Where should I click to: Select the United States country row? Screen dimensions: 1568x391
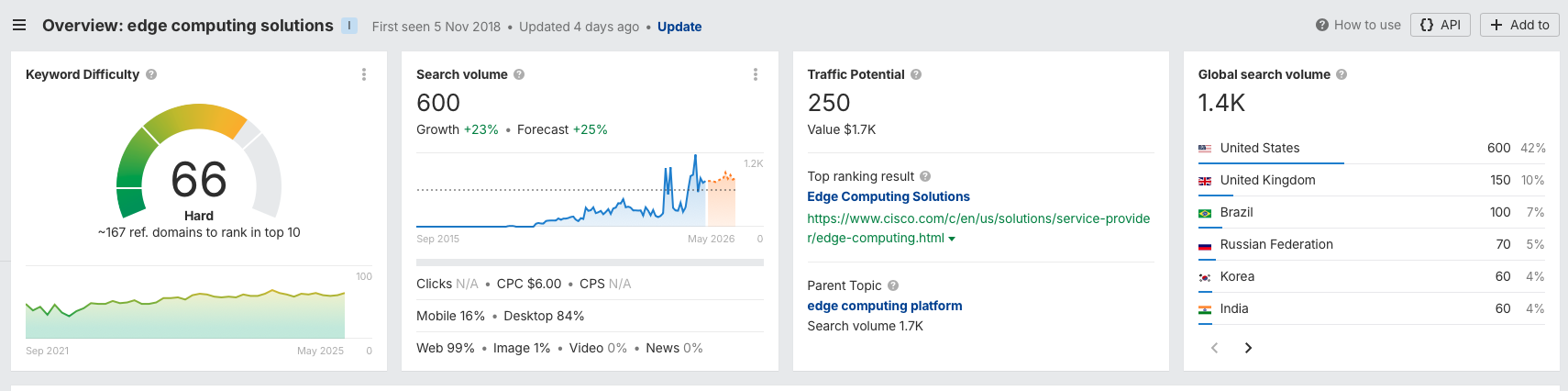(x=1260, y=148)
